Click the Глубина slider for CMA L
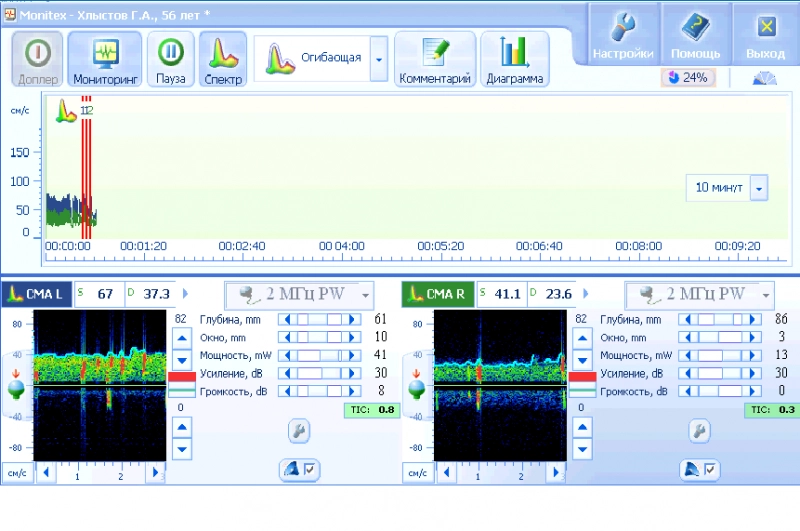Viewport: 800px width, 531px height. [318, 319]
